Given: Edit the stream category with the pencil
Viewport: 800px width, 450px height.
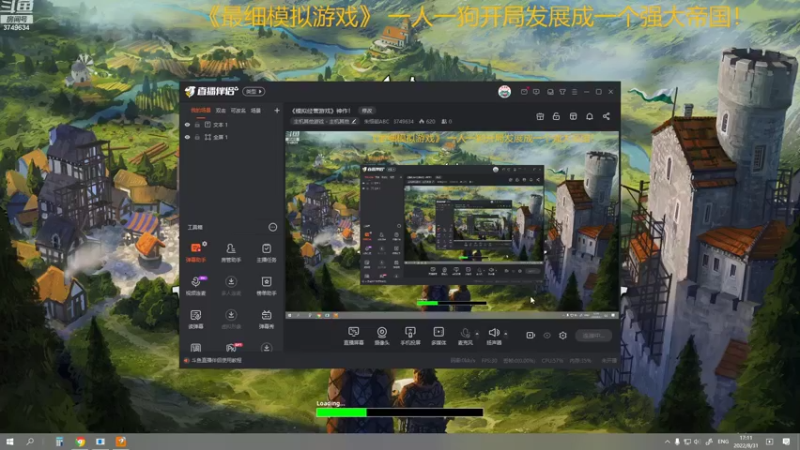Looking at the screenshot, I should tap(354, 121).
